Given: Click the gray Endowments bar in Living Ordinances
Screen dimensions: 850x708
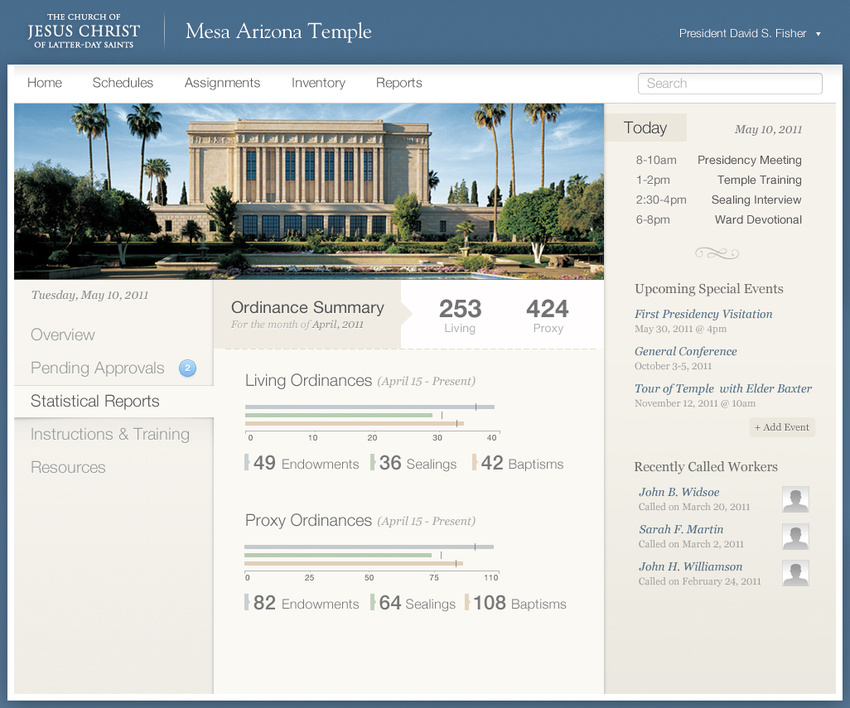Looking at the screenshot, I should [x=370, y=407].
